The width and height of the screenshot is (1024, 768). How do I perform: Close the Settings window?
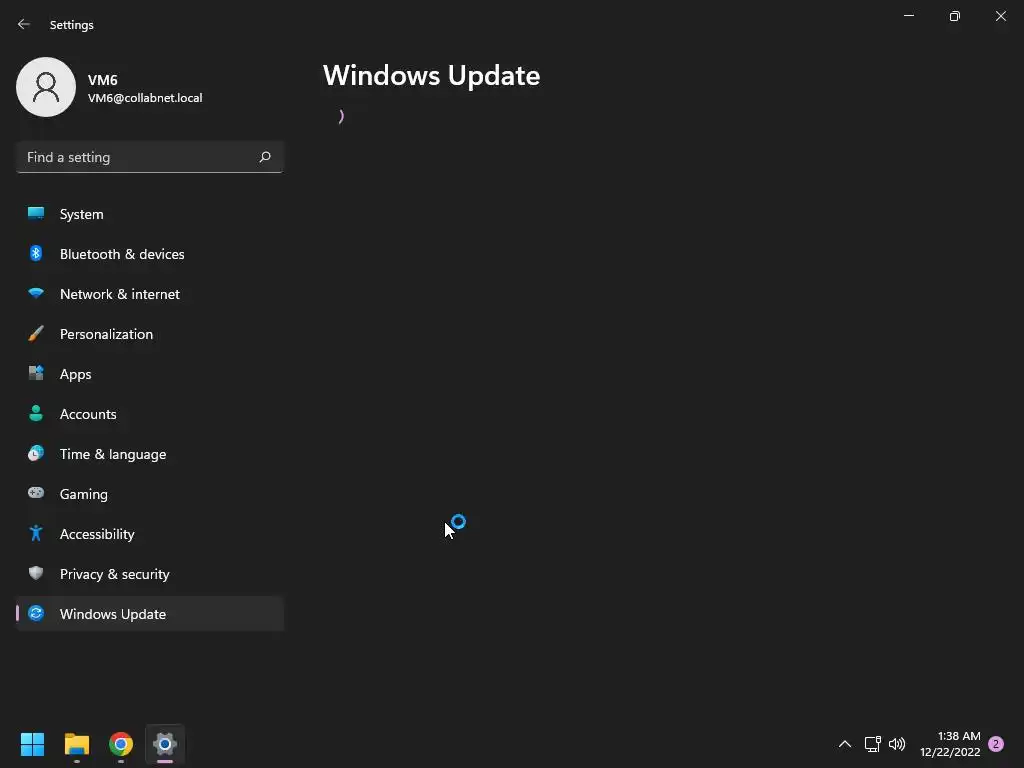coord(1000,16)
